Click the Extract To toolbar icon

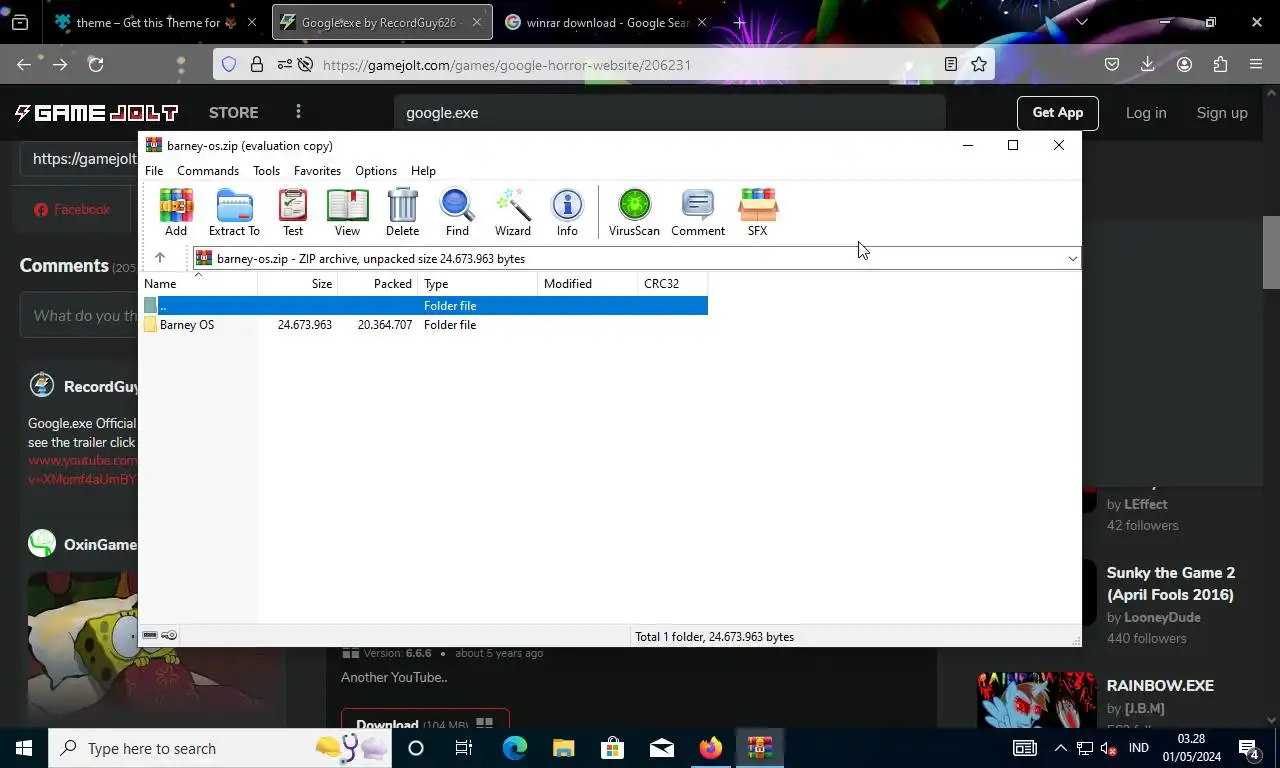pos(234,212)
